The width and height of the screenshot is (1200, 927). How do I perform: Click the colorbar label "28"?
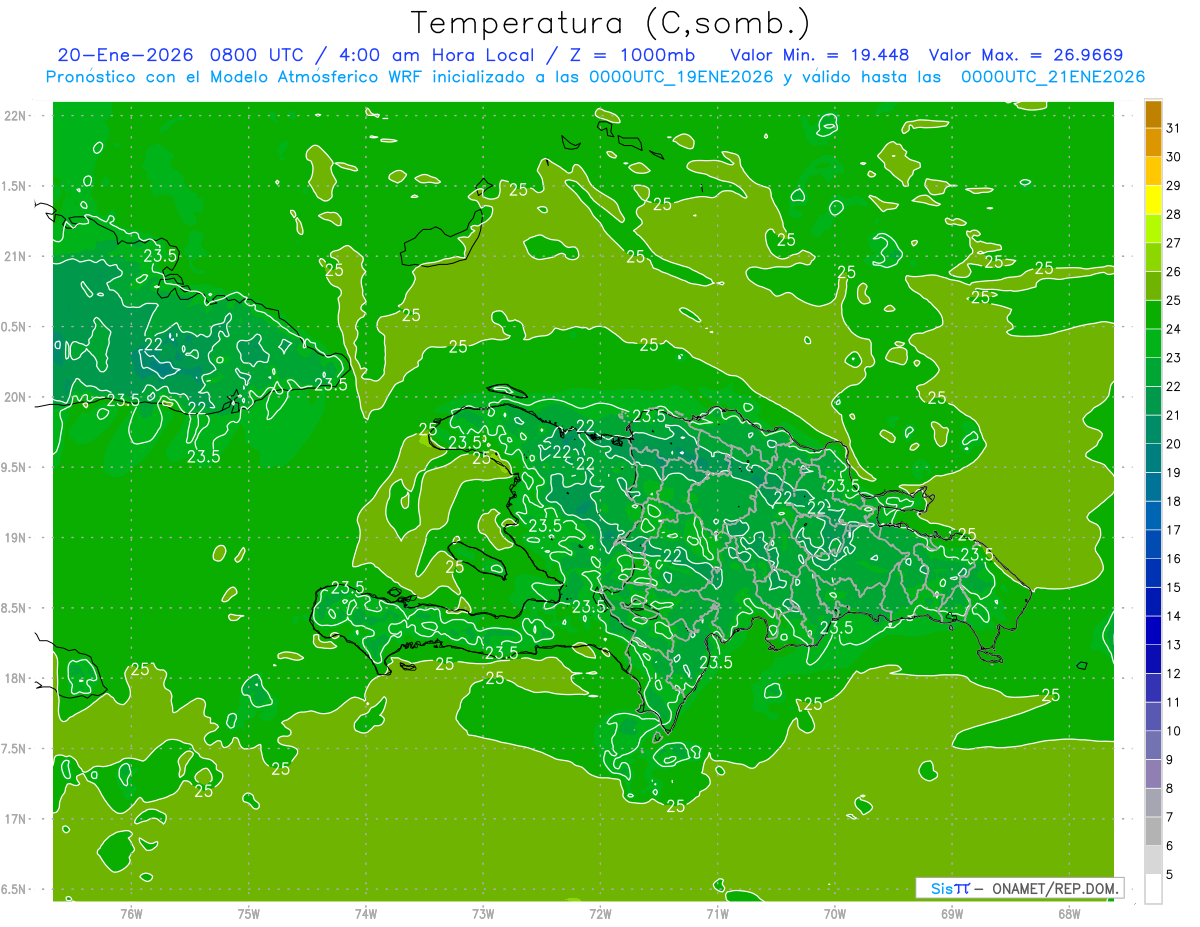click(x=1174, y=214)
